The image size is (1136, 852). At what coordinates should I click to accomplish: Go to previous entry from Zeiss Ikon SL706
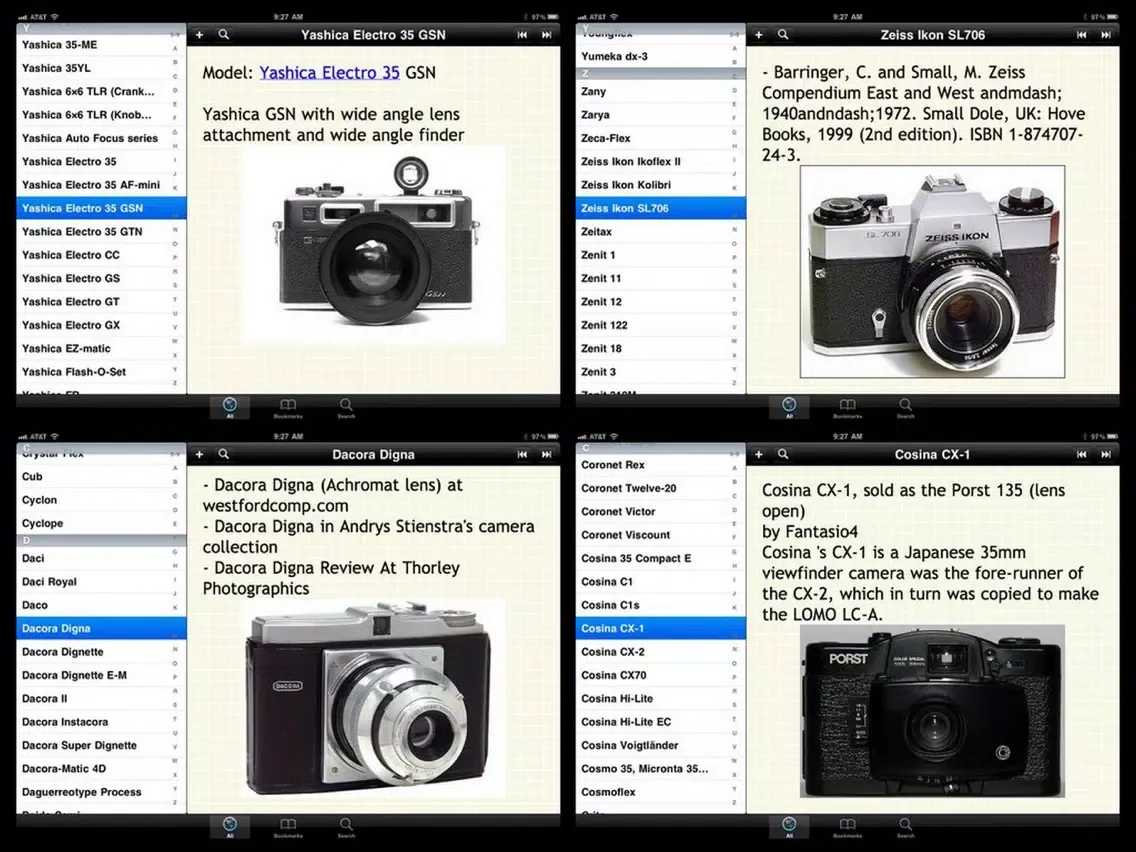point(1082,35)
